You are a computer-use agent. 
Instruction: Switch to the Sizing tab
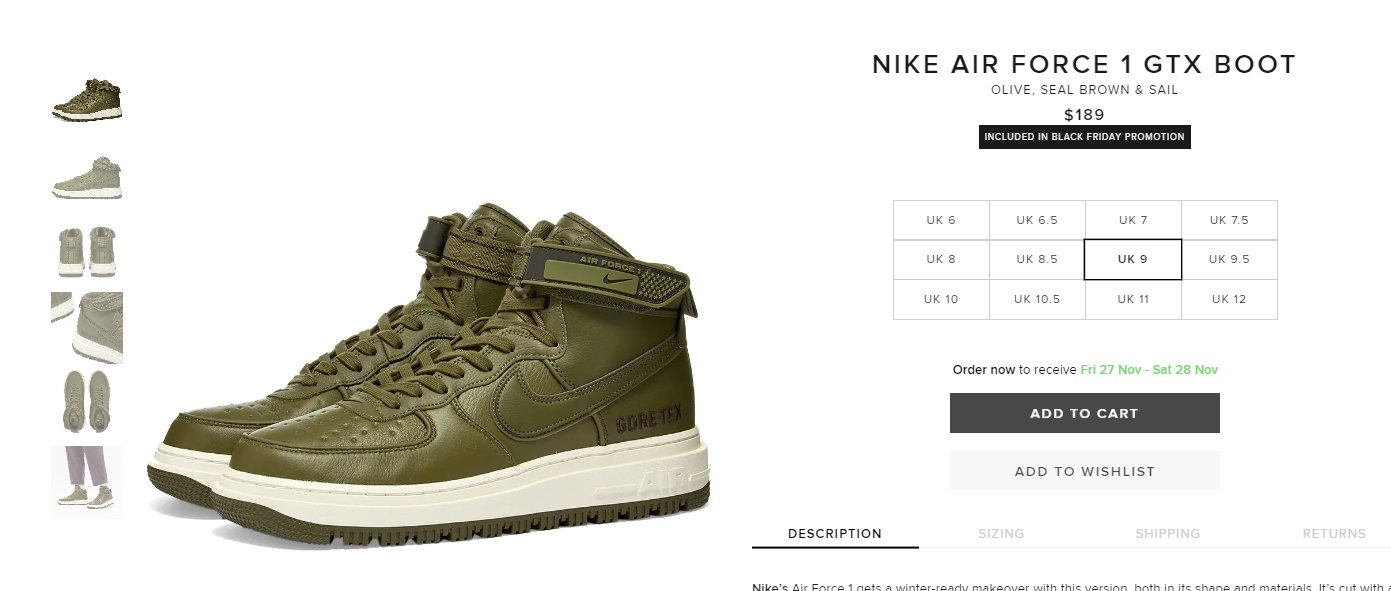tap(1001, 534)
